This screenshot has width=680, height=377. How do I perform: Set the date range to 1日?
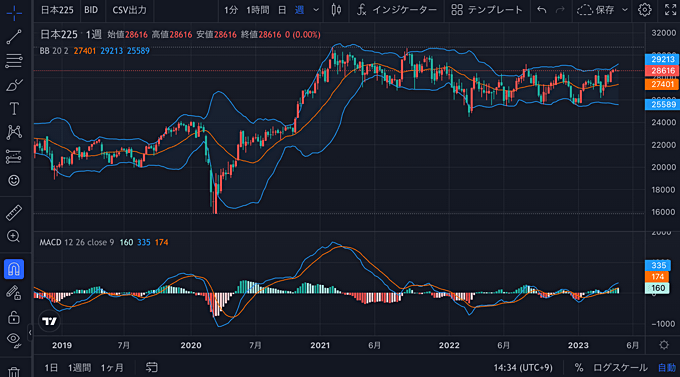[51, 368]
